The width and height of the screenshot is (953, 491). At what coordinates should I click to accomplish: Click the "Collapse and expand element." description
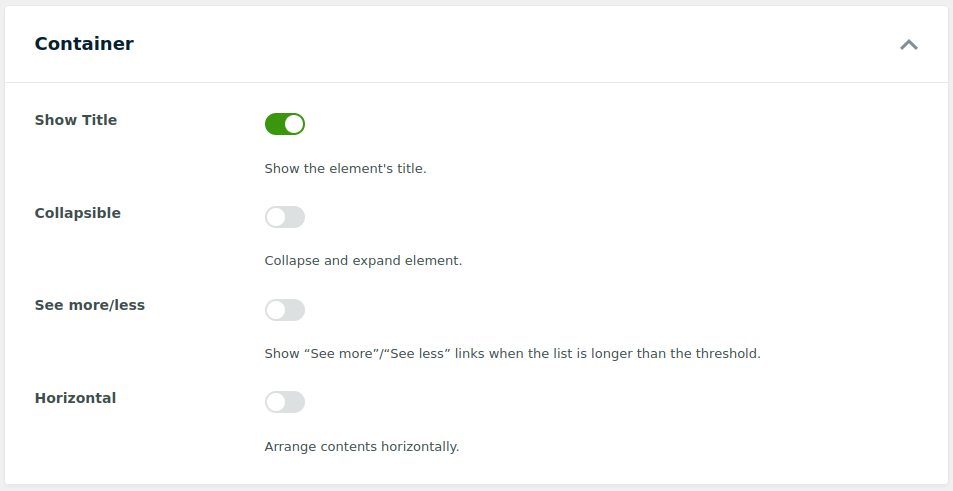click(363, 261)
